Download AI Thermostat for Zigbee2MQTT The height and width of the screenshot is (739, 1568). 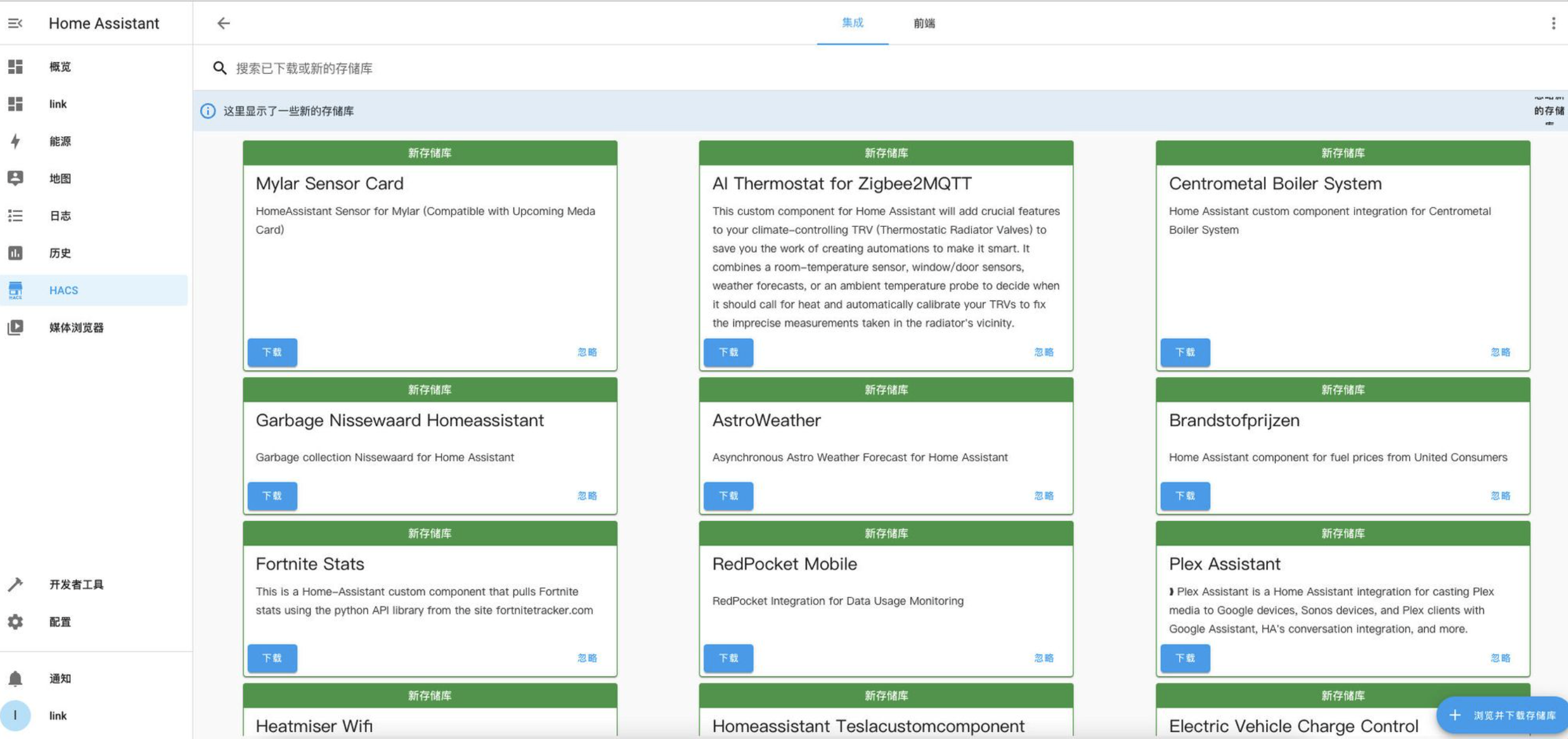tap(729, 352)
